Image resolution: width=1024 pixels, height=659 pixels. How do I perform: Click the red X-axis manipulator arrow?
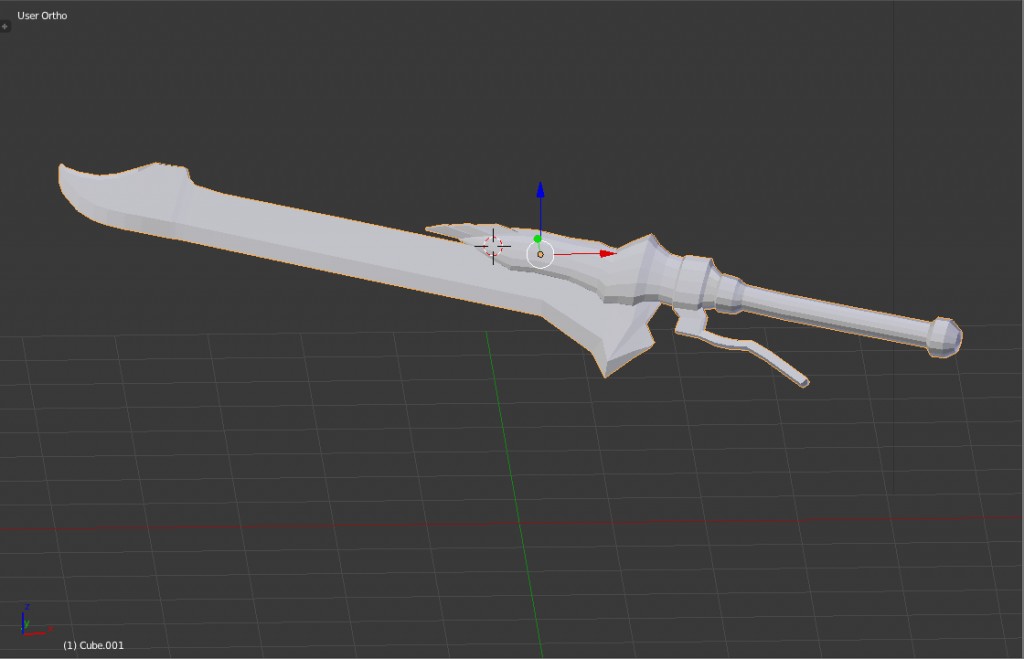[x=606, y=254]
